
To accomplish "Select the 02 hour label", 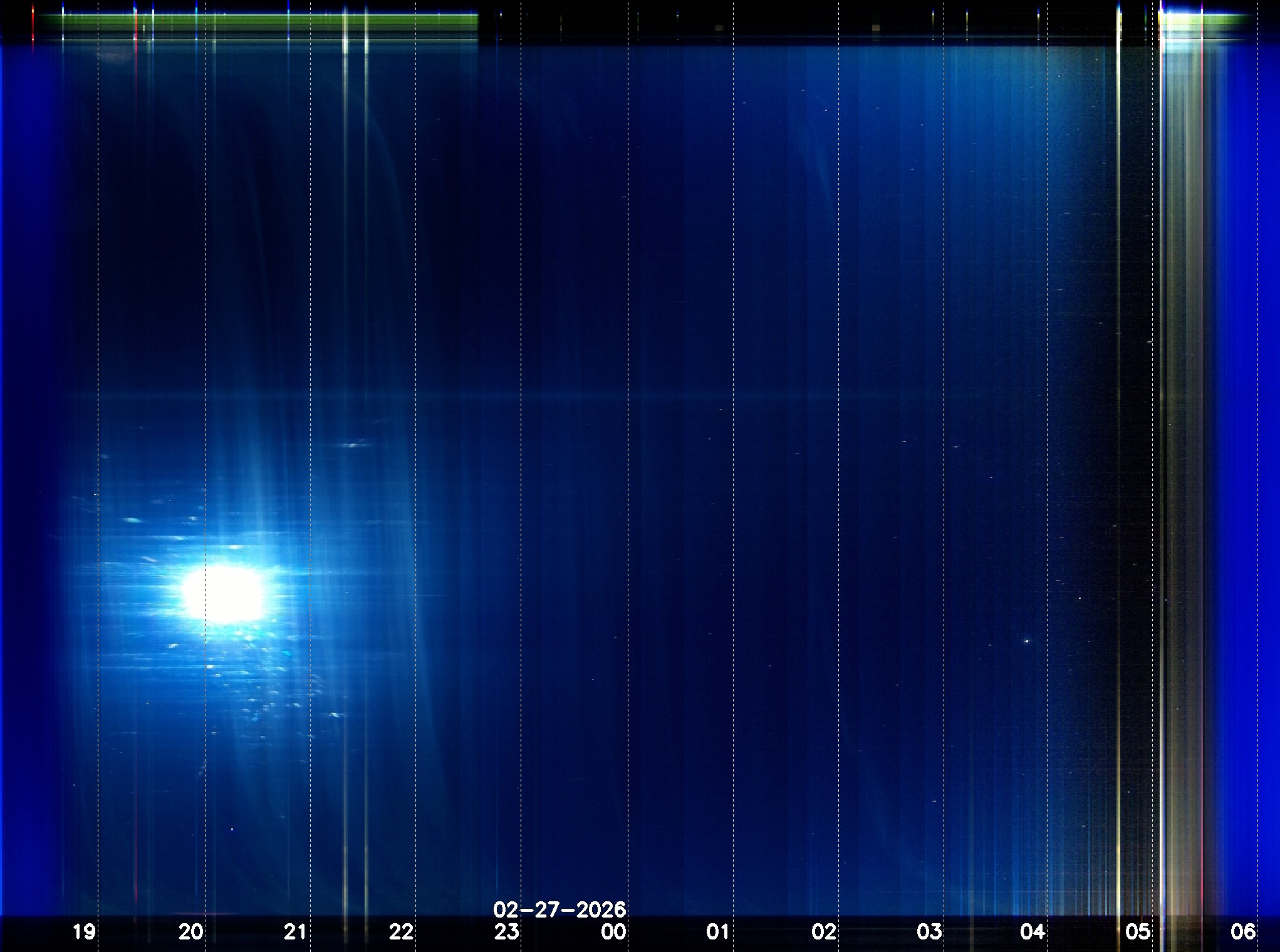I will pyautogui.click(x=823, y=931).
